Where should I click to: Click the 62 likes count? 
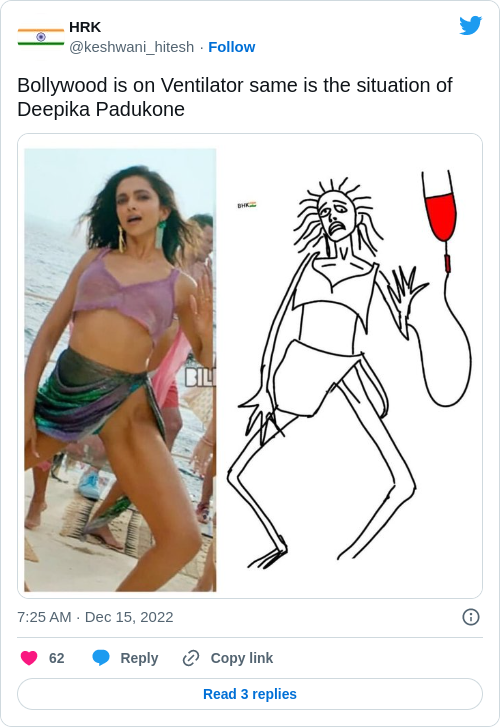(x=57, y=658)
